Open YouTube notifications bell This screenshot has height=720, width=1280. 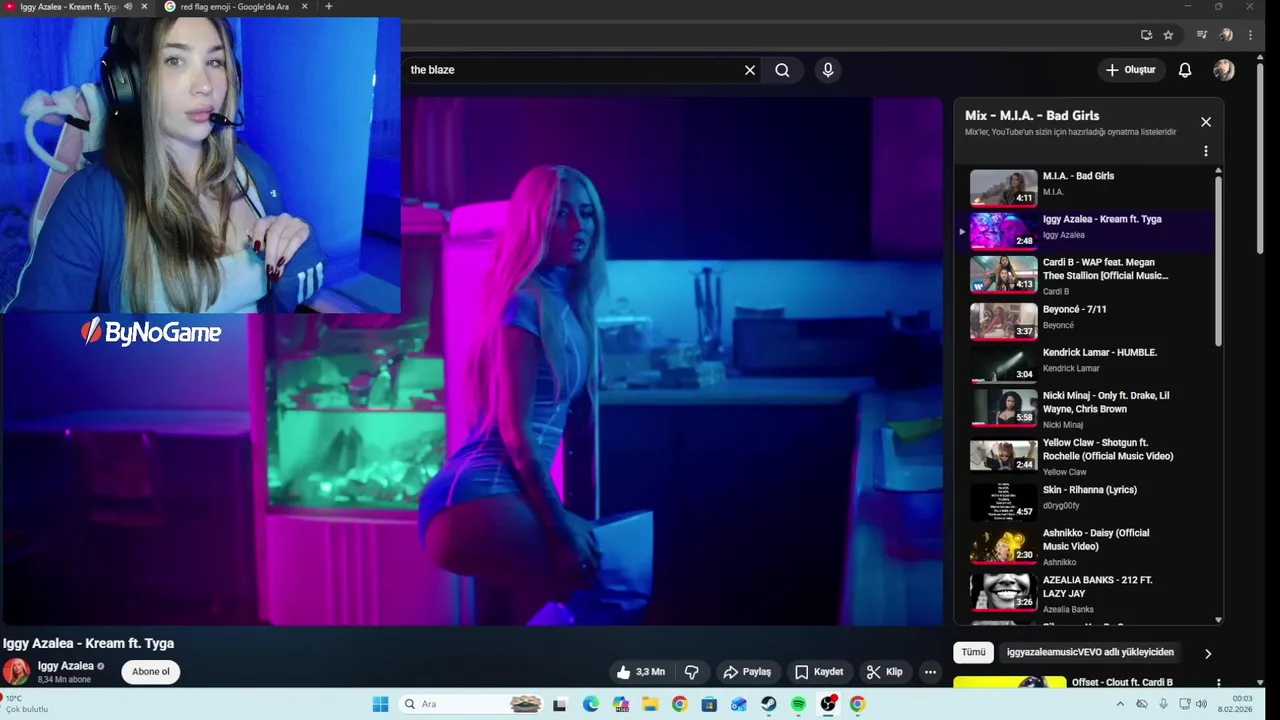[1185, 70]
